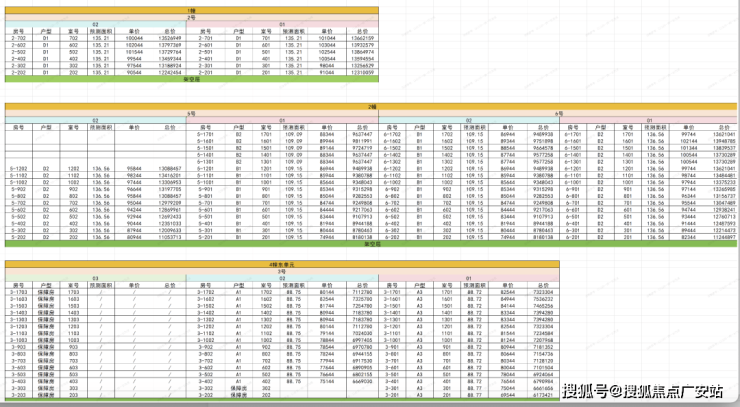Select the room number cell 3-302

point(205,388)
